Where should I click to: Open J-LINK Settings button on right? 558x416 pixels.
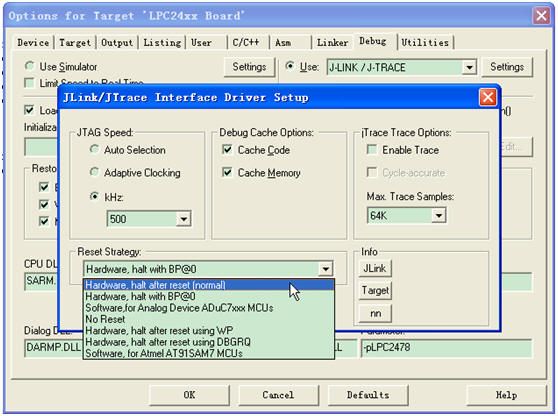[x=507, y=67]
